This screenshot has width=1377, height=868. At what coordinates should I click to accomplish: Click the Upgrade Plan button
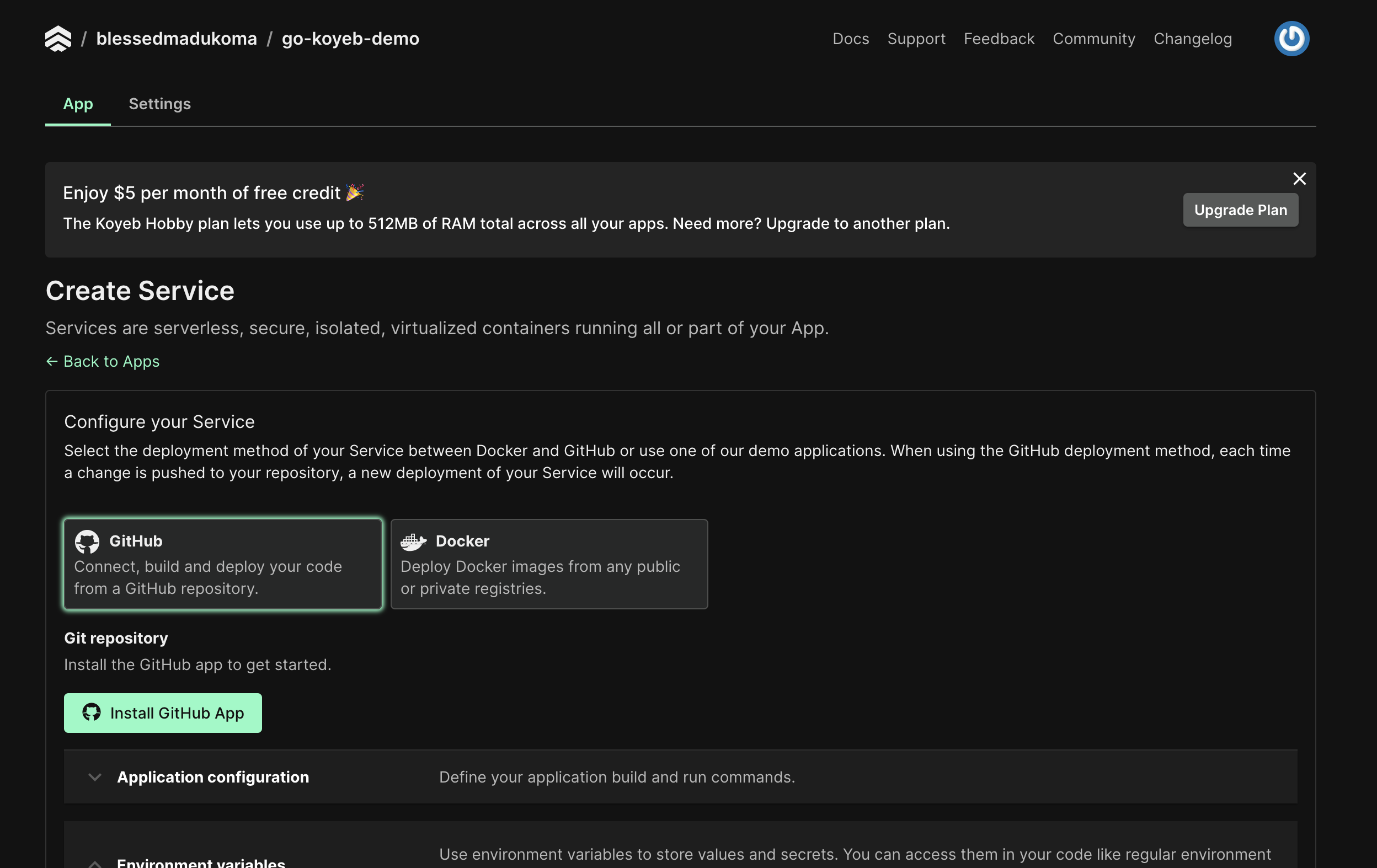[1240, 210]
